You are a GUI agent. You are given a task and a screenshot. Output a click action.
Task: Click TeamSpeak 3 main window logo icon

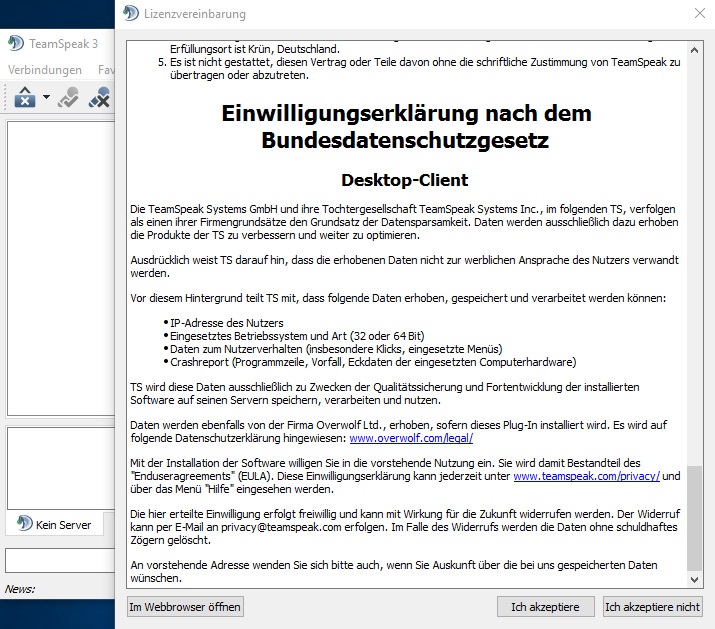point(16,43)
